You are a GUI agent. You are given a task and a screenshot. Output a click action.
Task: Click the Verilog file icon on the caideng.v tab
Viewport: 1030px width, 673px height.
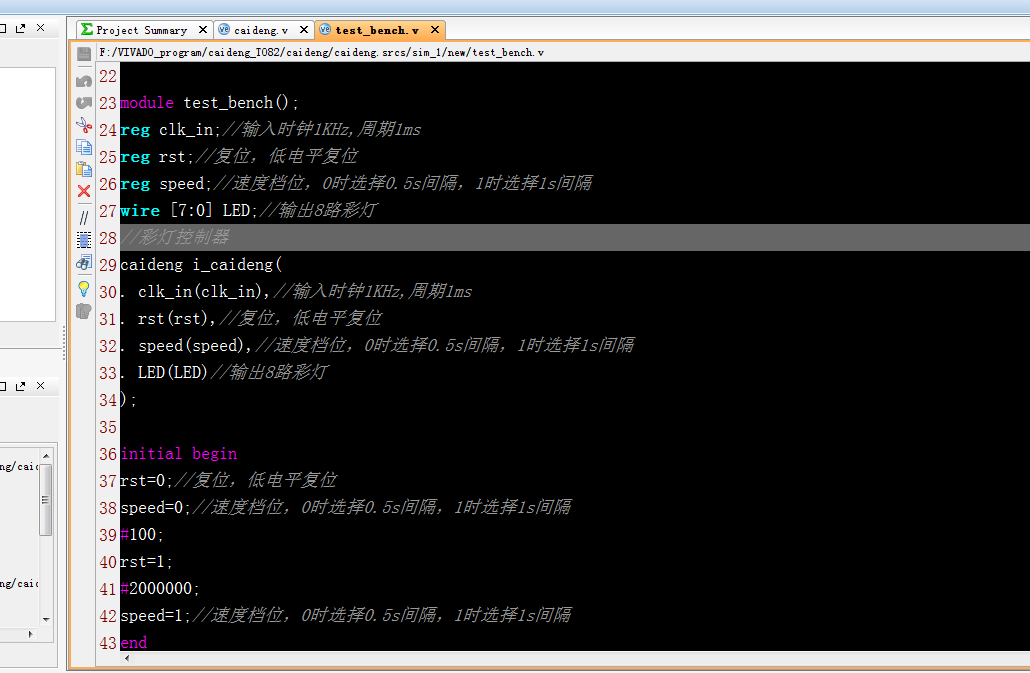[x=224, y=30]
